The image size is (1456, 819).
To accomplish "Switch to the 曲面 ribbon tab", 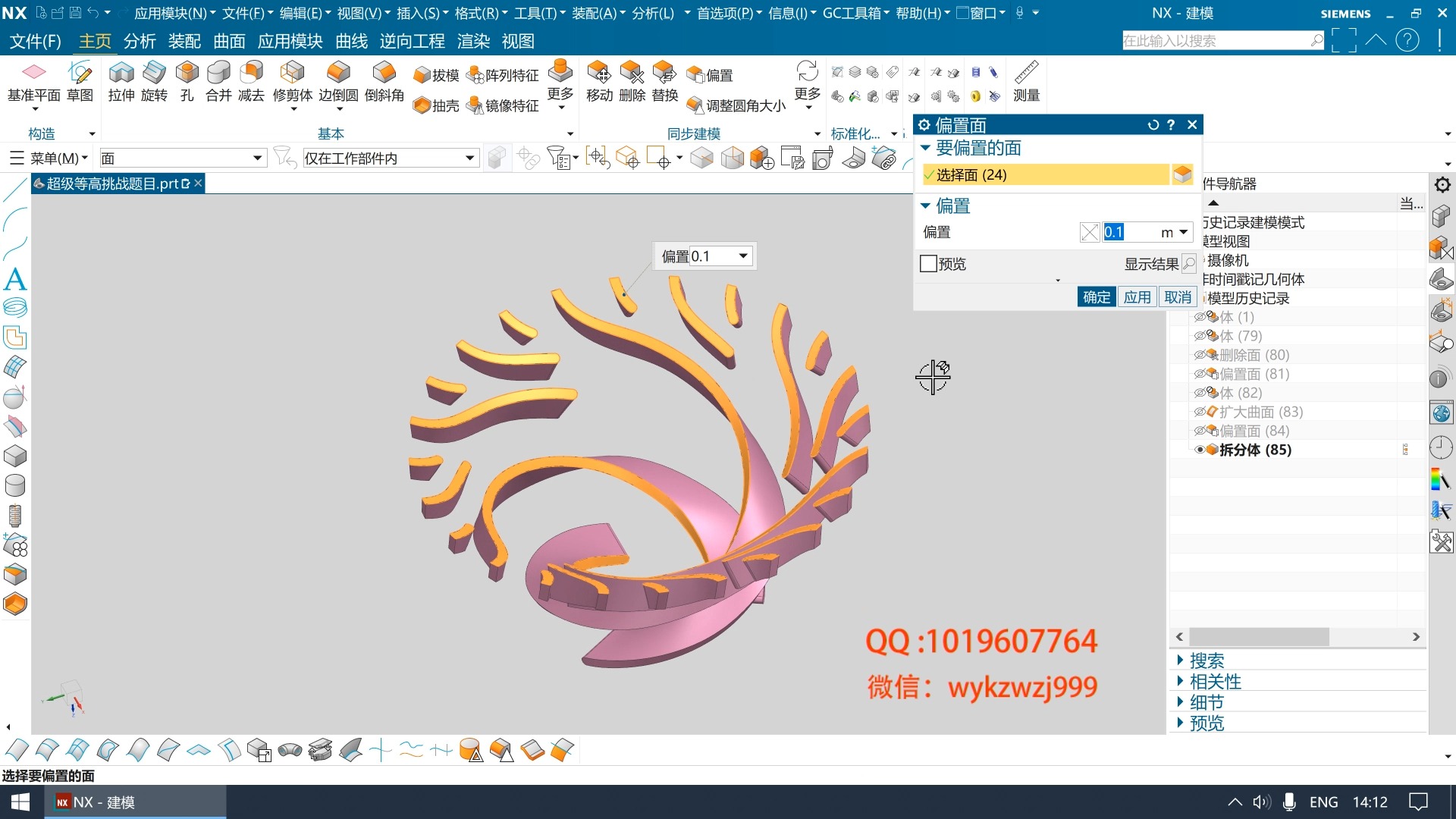I will (229, 41).
